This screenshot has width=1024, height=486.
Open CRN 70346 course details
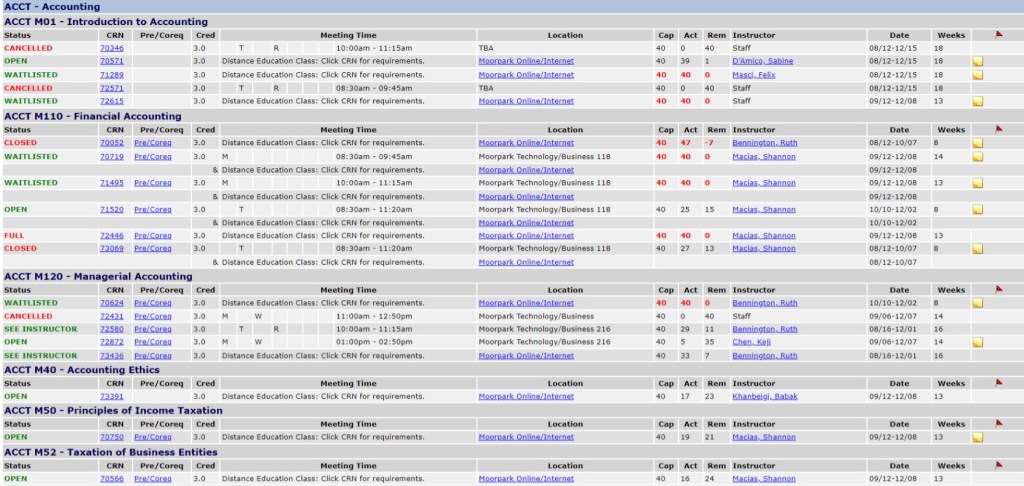(x=112, y=48)
